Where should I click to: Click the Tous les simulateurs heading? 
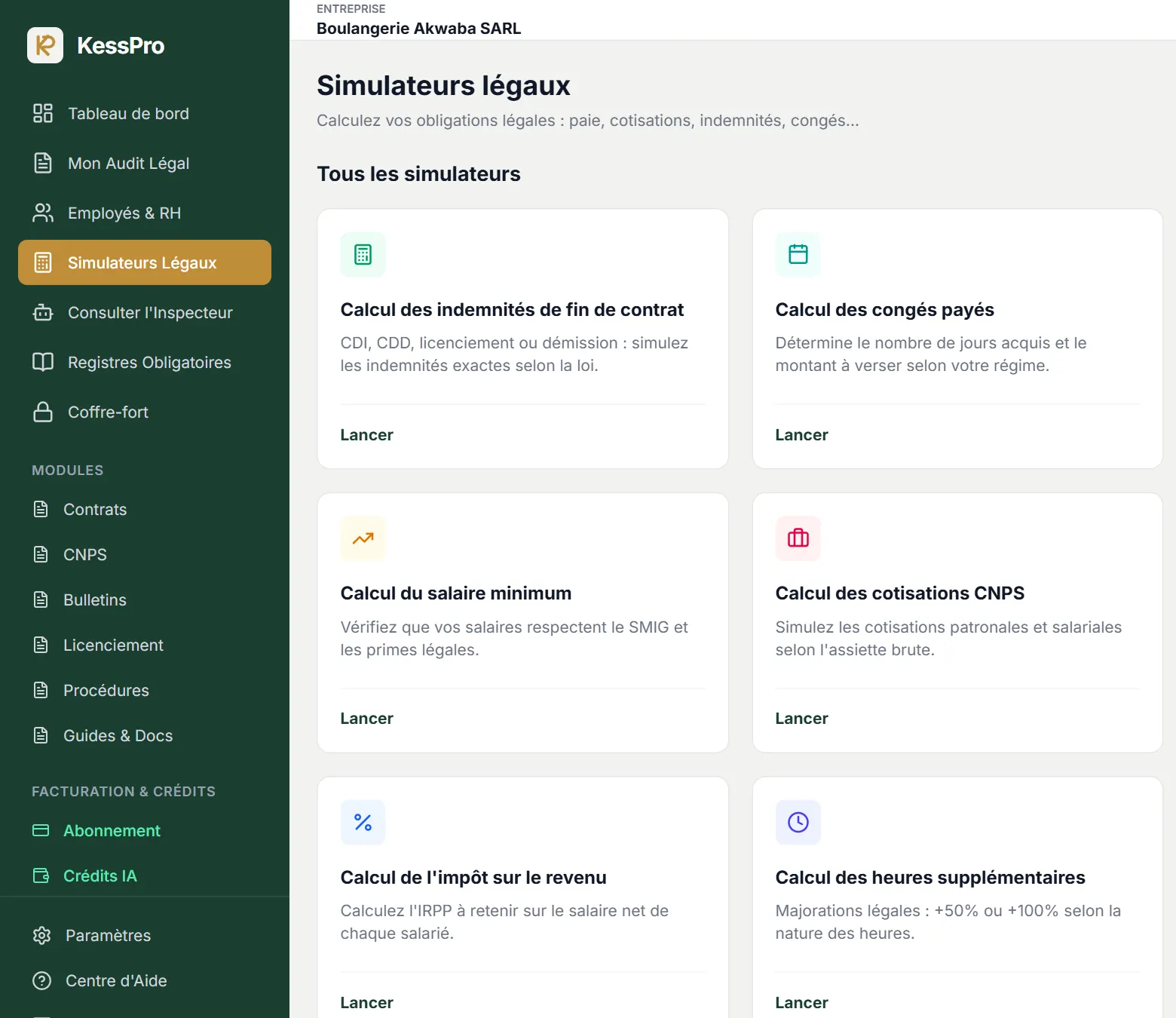click(x=418, y=174)
